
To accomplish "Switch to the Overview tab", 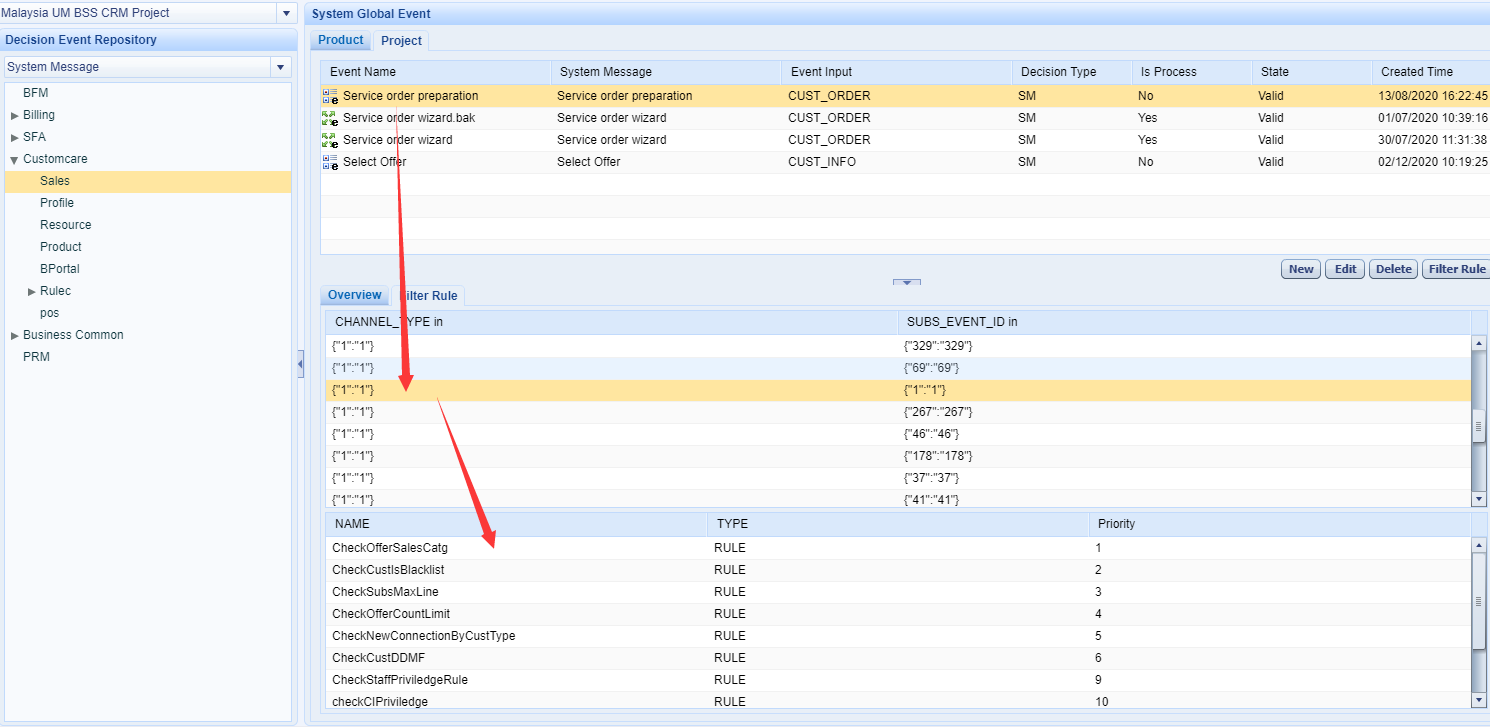I will 355,295.
